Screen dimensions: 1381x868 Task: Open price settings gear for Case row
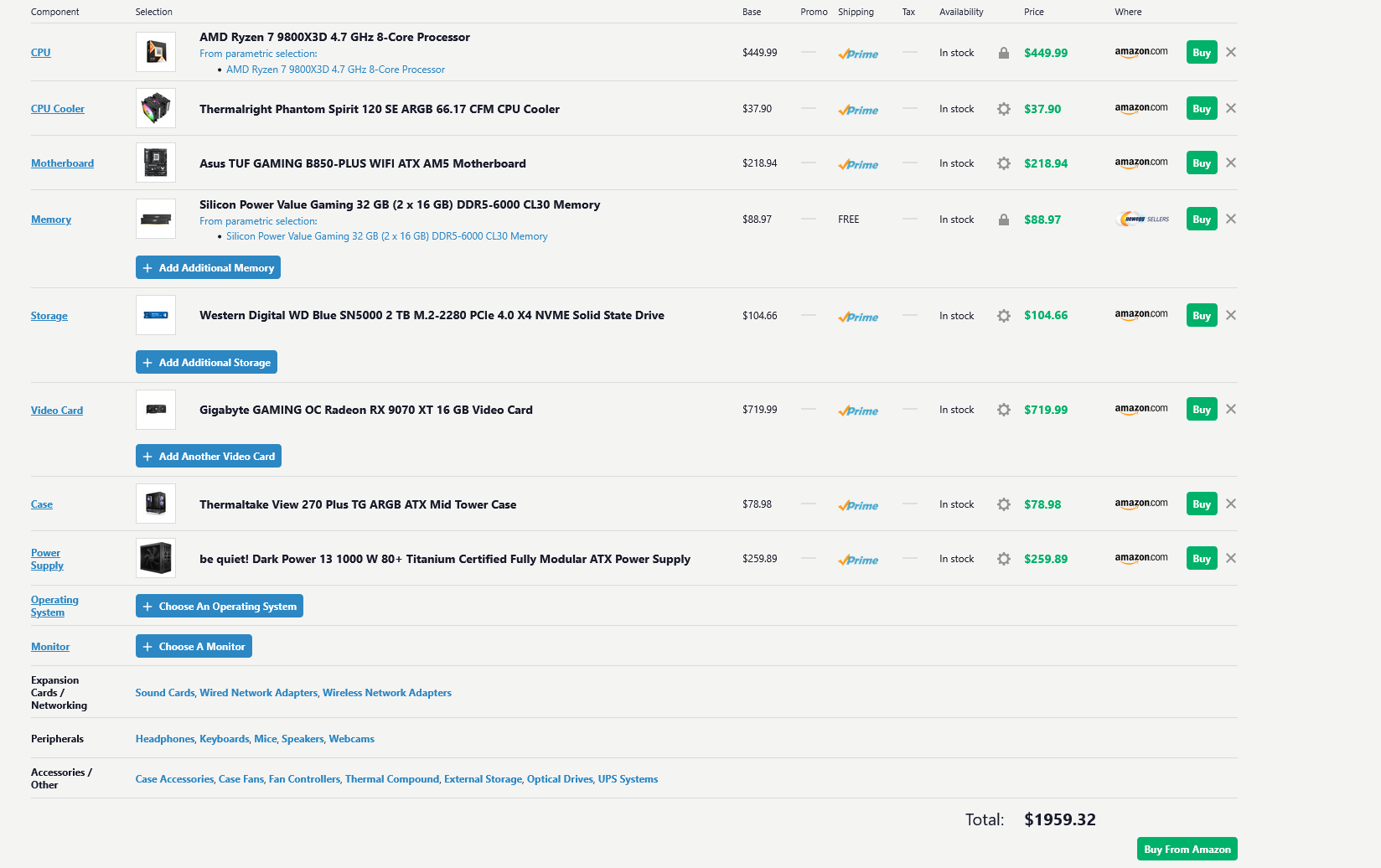point(1003,504)
